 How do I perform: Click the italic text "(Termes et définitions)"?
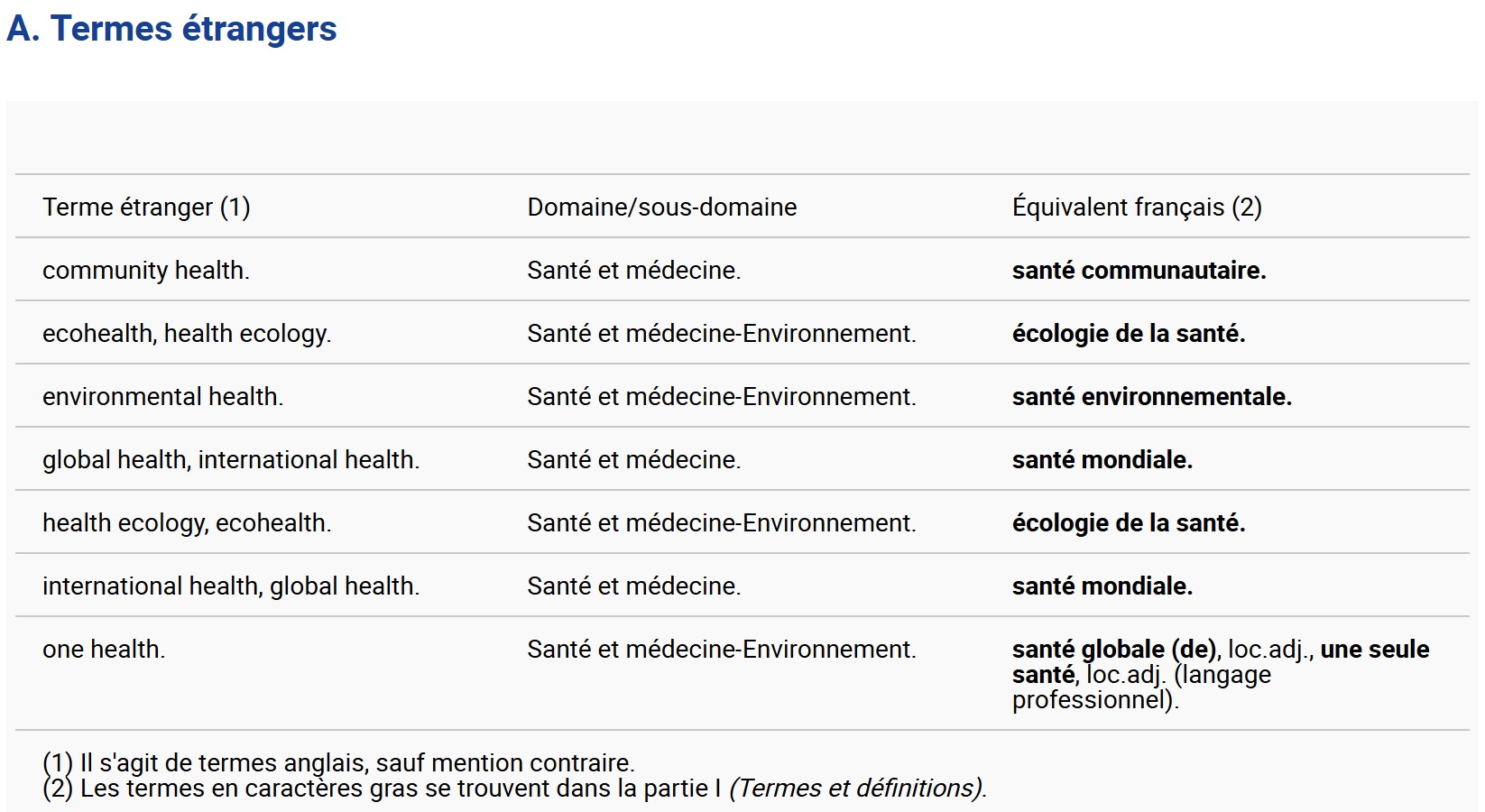pos(857,789)
